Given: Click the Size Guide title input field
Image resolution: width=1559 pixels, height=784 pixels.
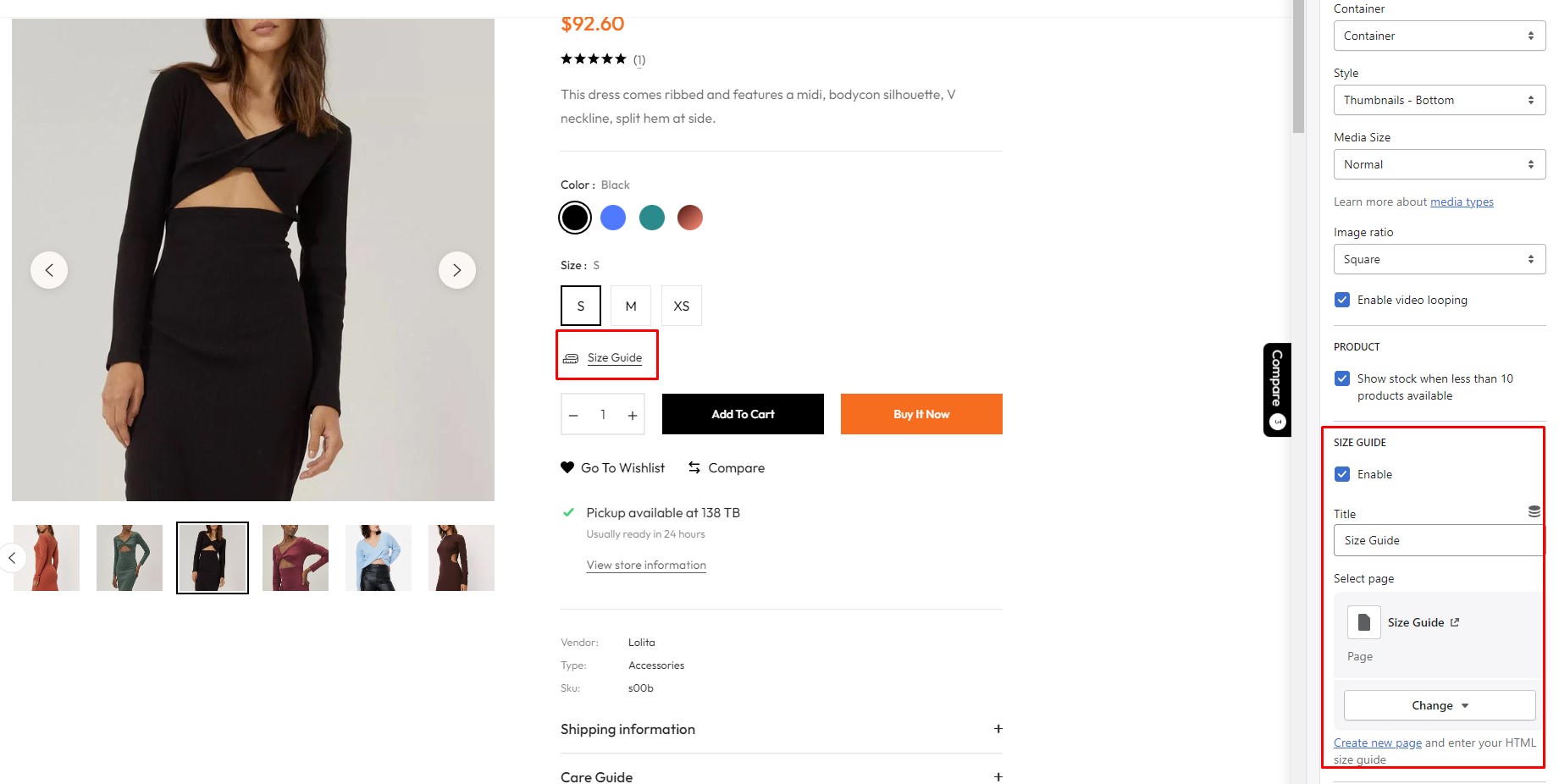Looking at the screenshot, I should [x=1438, y=540].
